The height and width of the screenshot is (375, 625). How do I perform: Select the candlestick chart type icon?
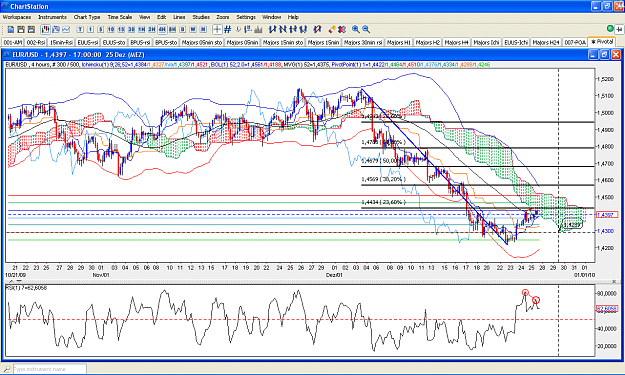tap(45, 29)
